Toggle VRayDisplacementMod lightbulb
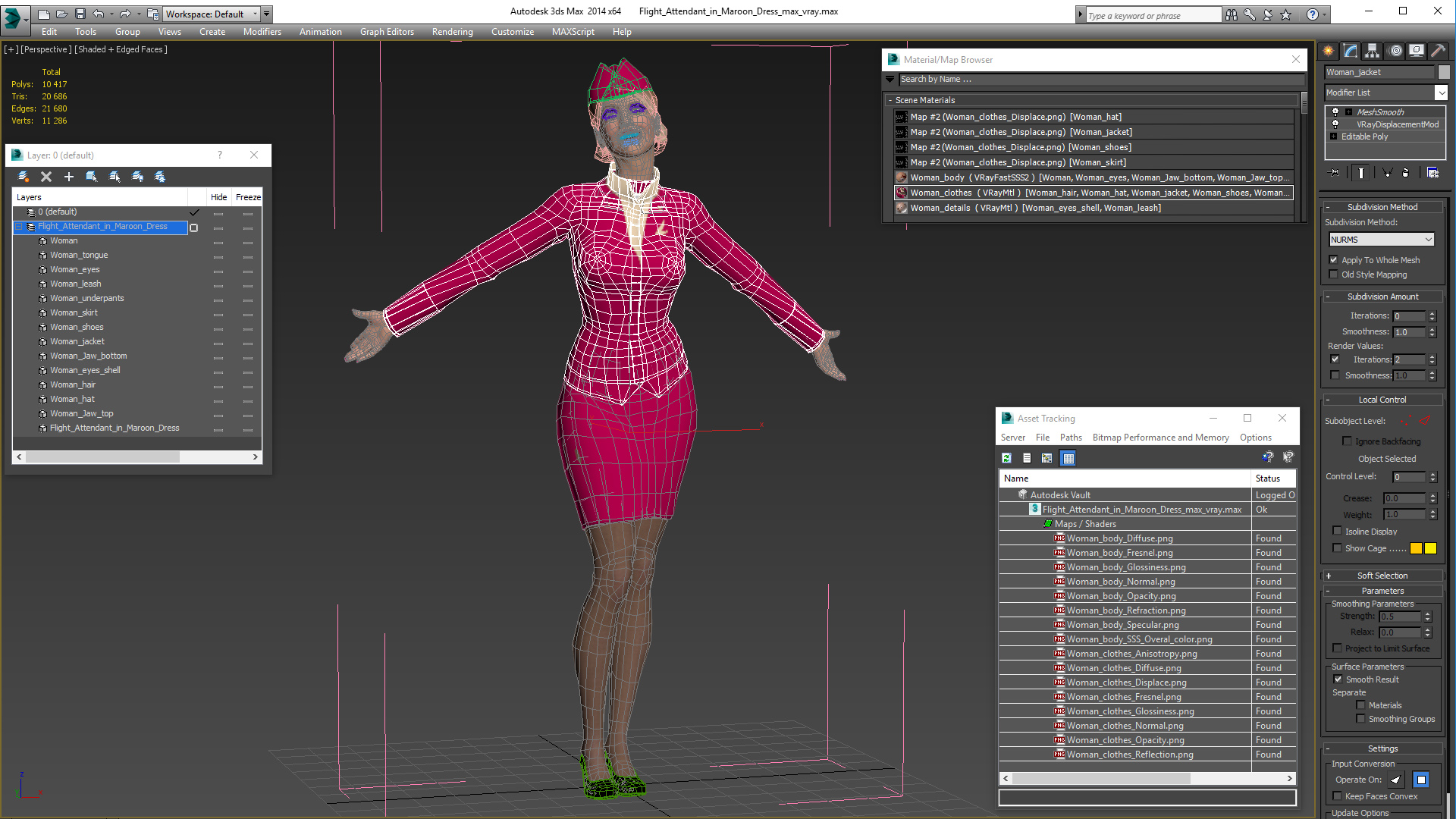 1335,124
